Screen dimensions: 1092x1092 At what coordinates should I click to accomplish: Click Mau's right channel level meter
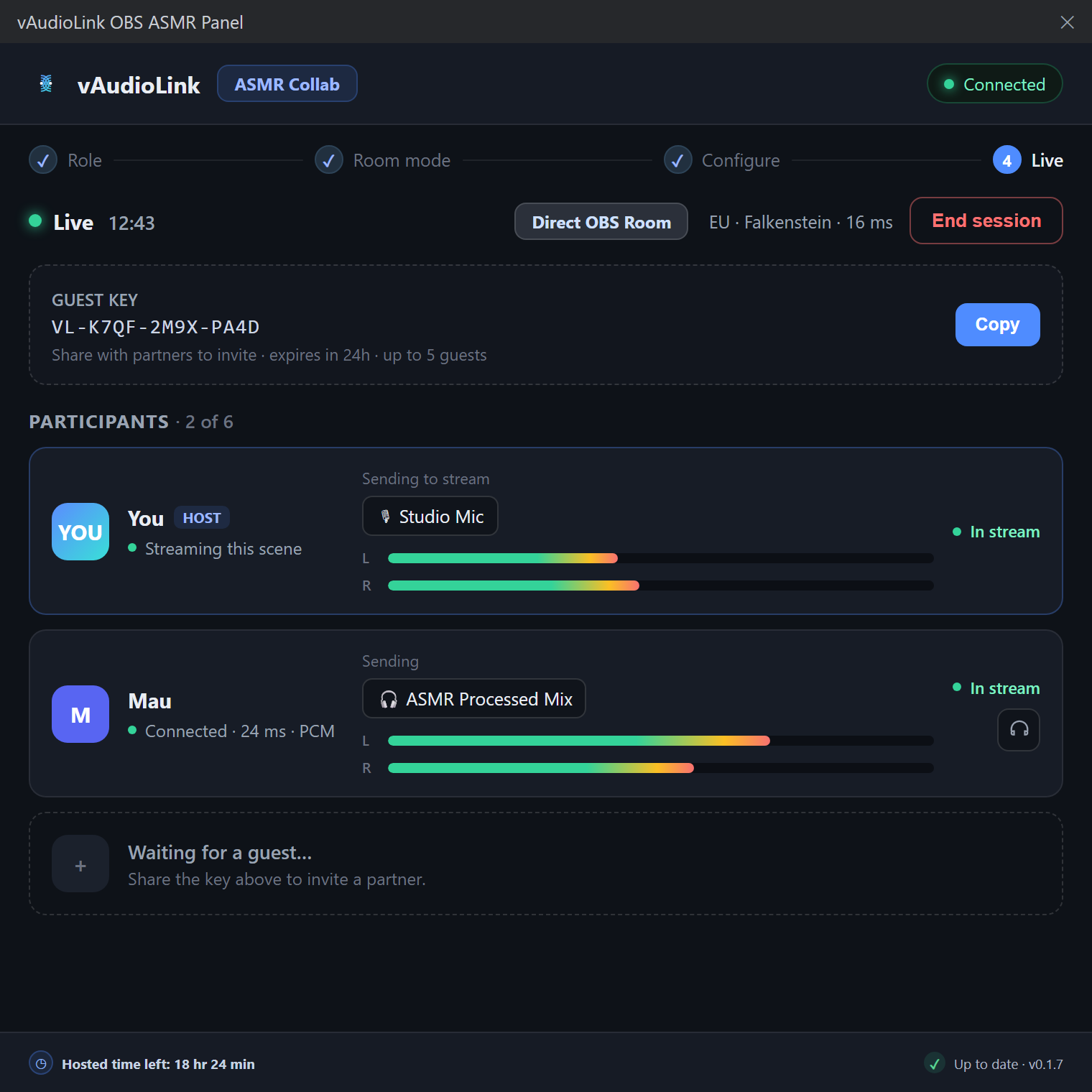pyautogui.click(x=661, y=768)
